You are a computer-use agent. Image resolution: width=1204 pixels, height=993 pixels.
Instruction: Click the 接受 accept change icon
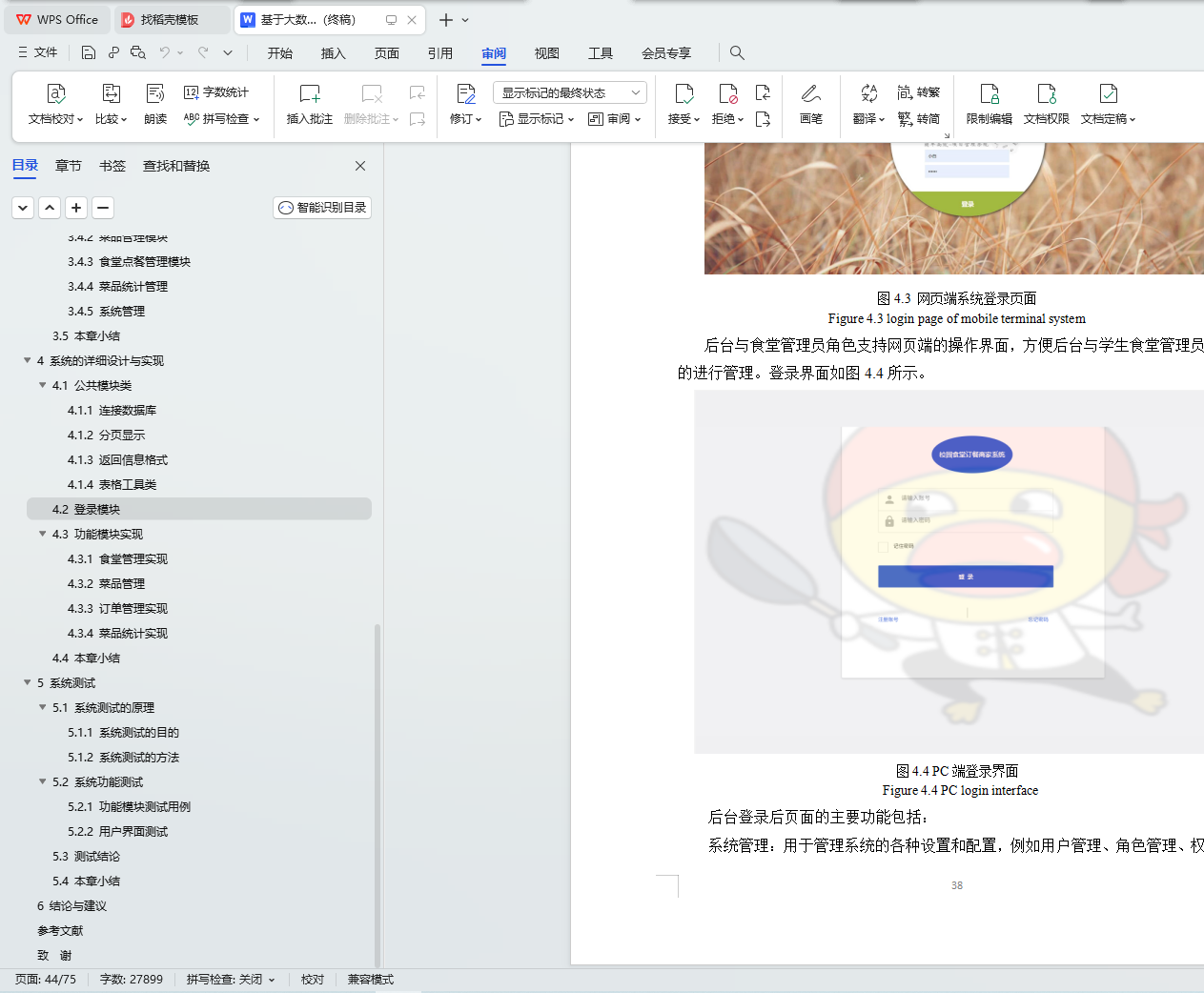click(x=684, y=93)
